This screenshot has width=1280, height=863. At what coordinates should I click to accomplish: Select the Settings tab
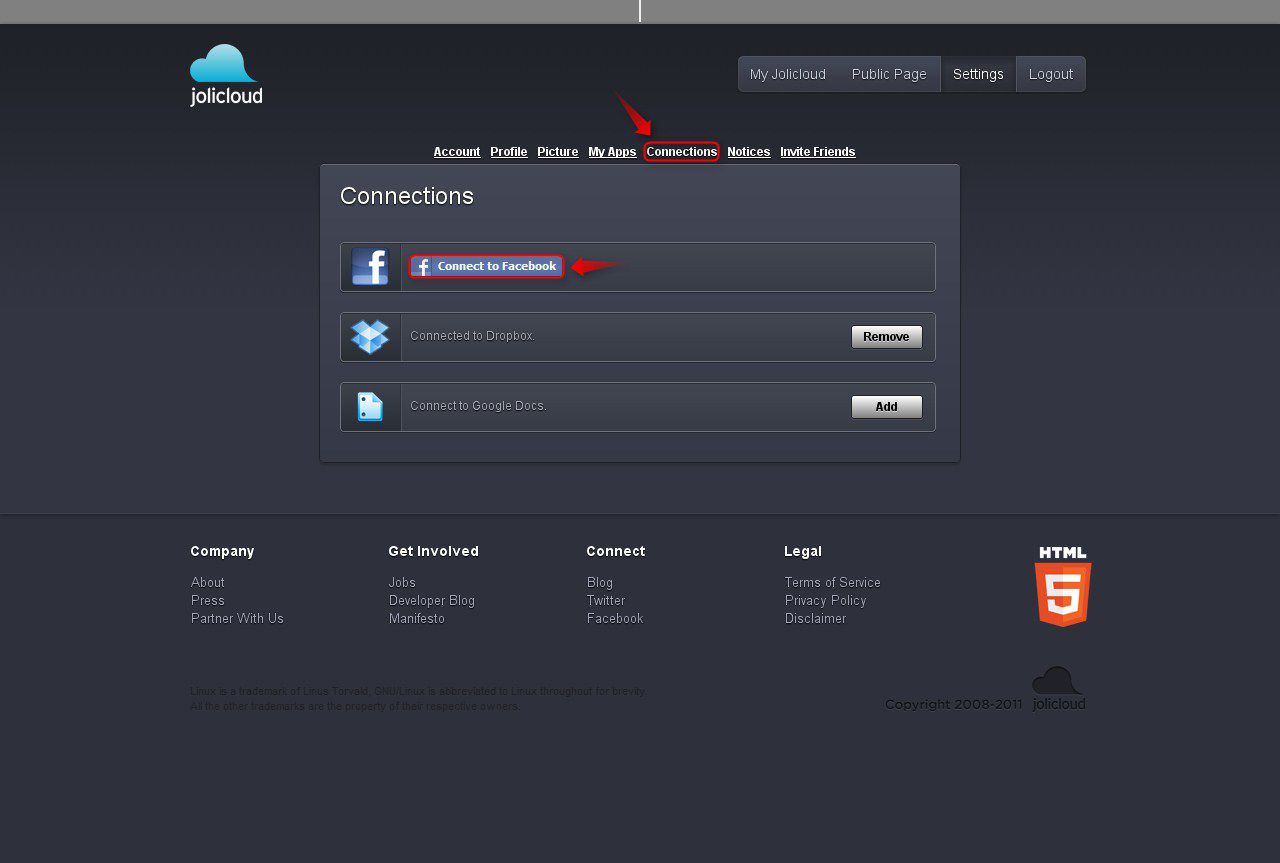[x=978, y=74]
